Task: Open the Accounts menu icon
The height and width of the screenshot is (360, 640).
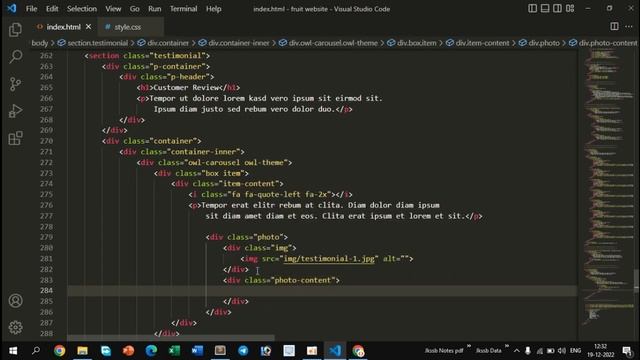Action: click(x=15, y=301)
